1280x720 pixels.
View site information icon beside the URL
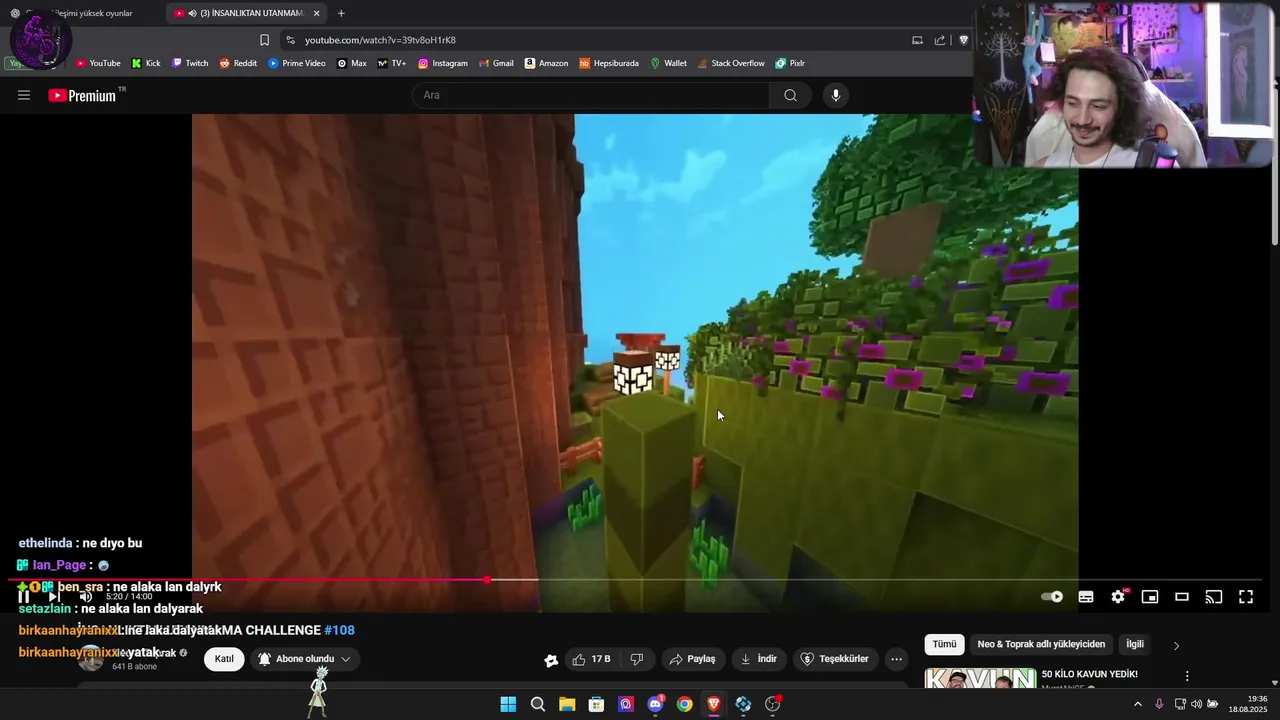coord(290,40)
